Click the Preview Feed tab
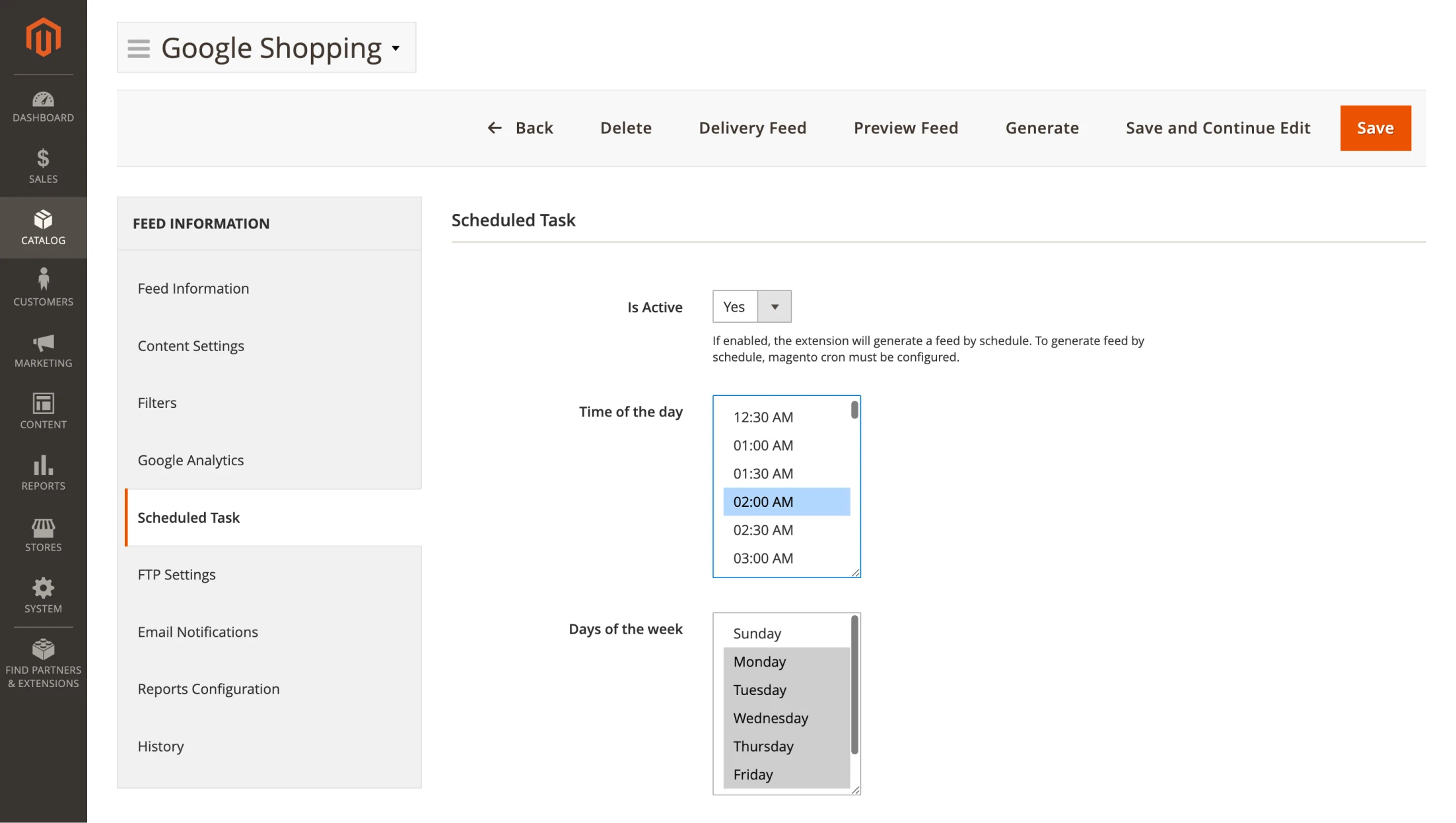The image size is (1456, 823). pos(906,127)
